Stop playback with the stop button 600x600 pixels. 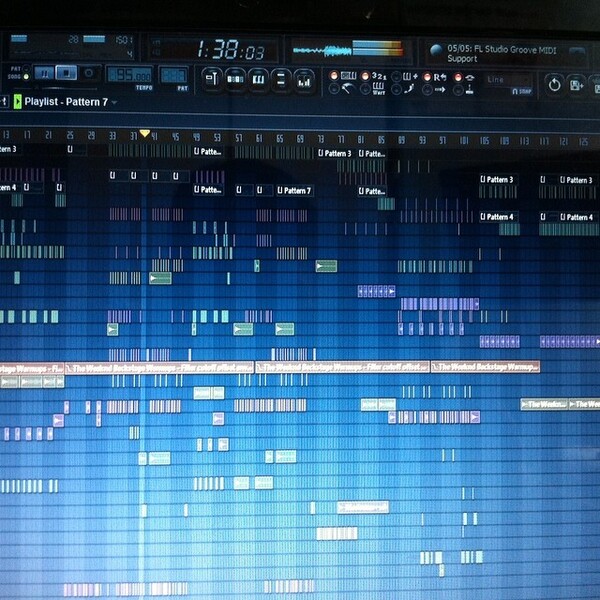(66, 73)
